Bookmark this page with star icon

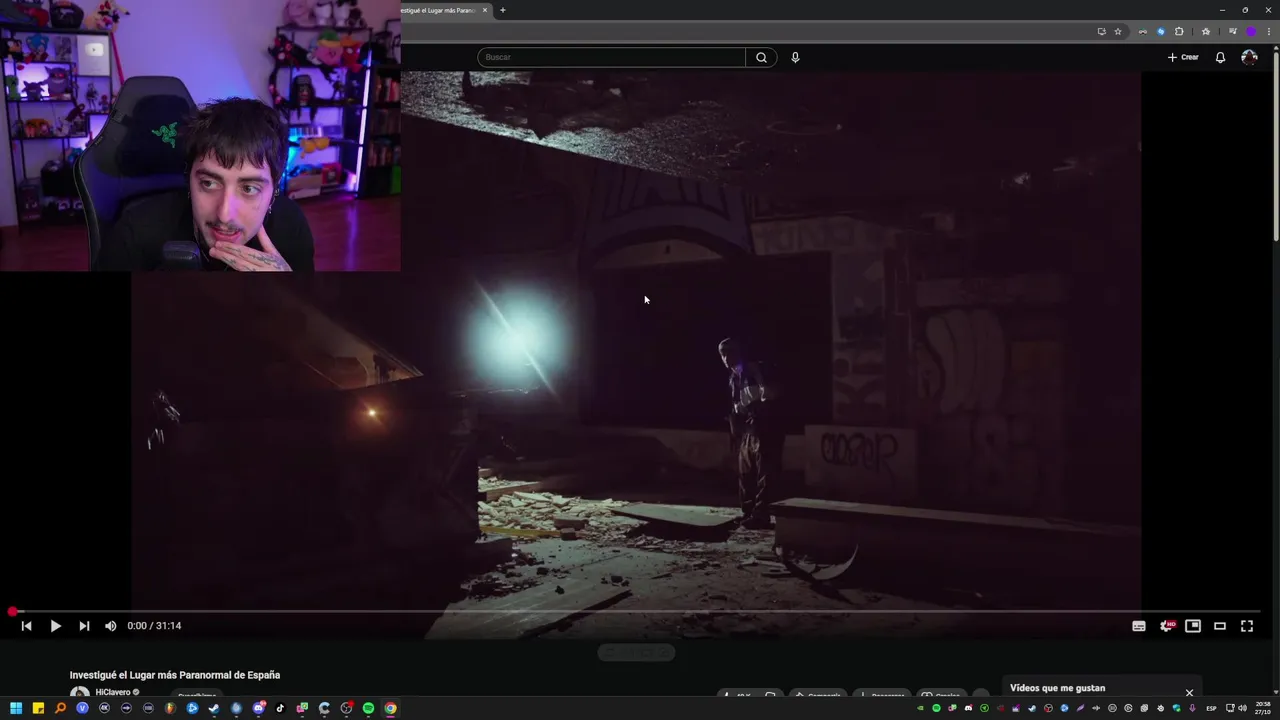(x=1118, y=31)
